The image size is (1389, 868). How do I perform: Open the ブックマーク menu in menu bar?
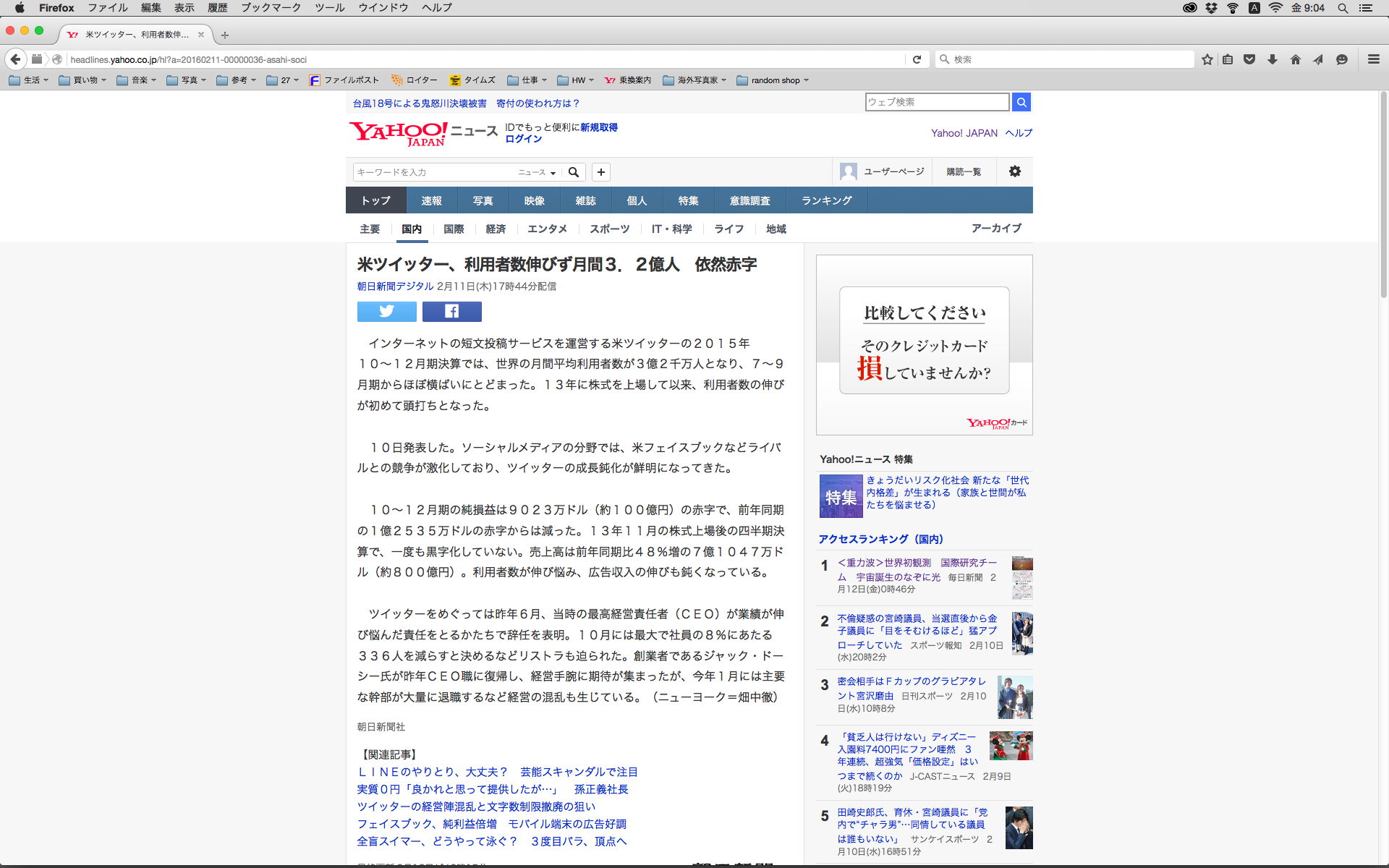pos(271,8)
